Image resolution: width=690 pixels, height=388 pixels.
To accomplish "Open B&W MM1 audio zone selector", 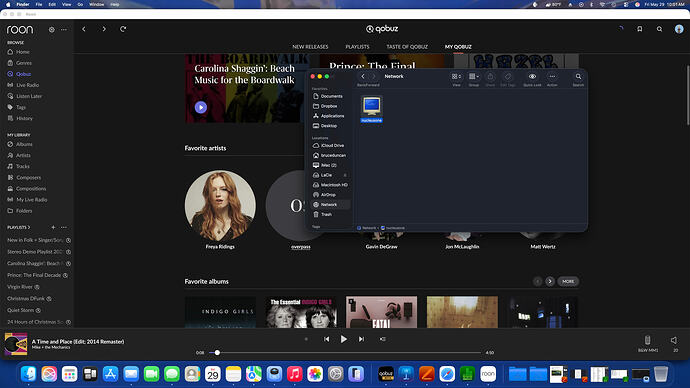I will coord(648,343).
